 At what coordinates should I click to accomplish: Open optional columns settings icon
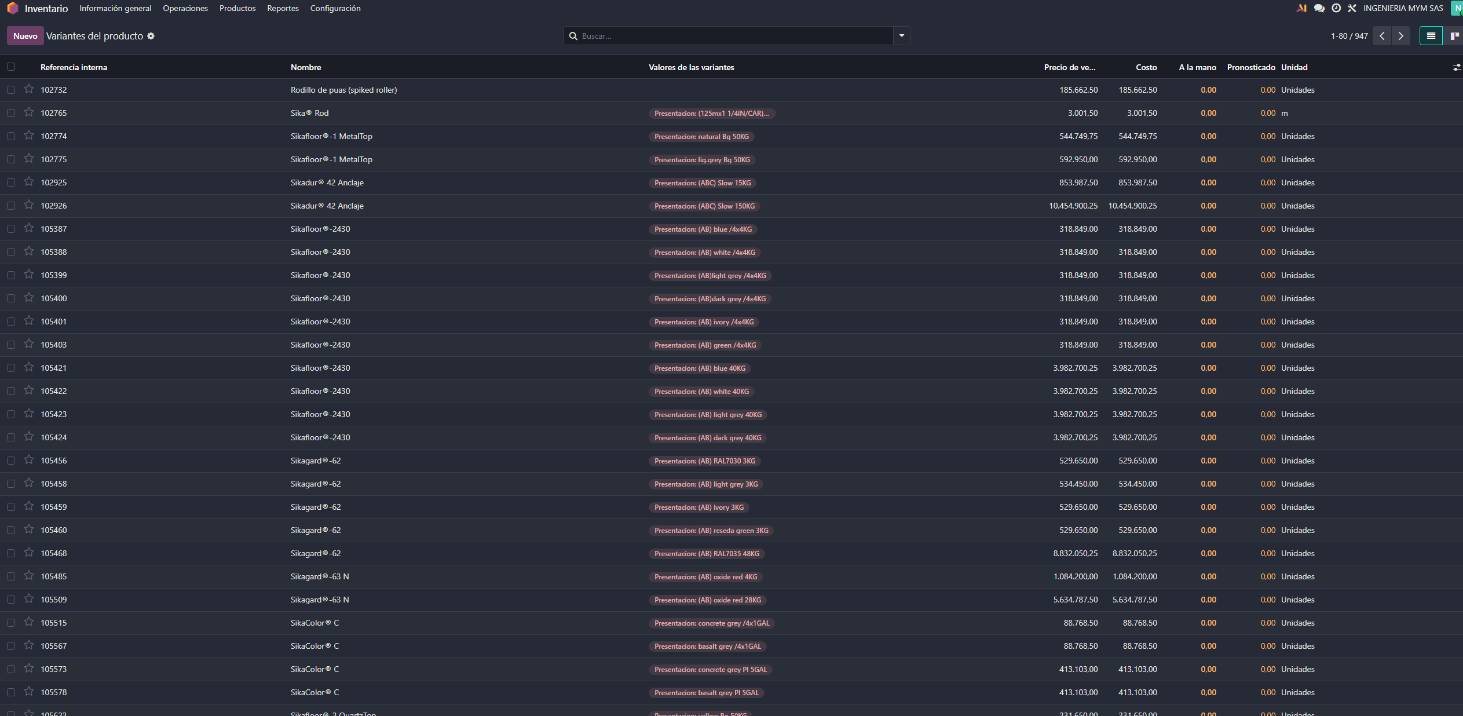(x=1456, y=67)
